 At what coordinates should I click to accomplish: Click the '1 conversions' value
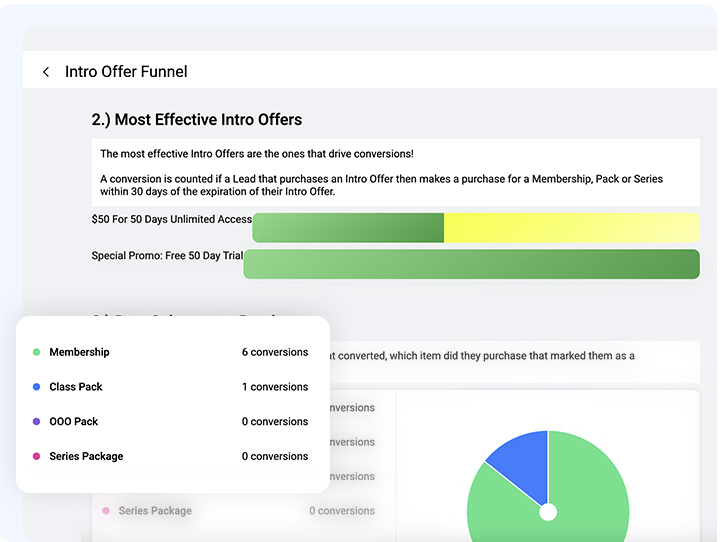pos(275,387)
